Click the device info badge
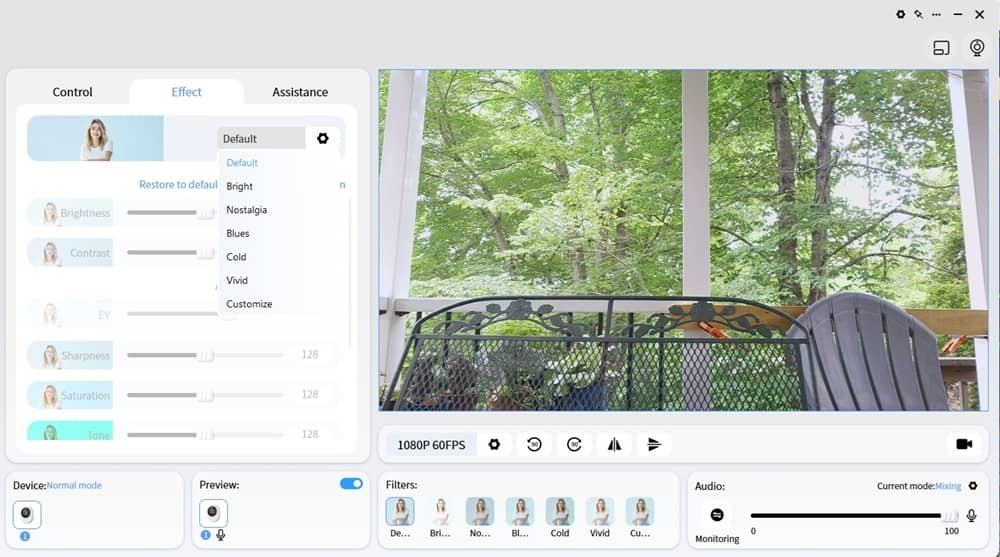This screenshot has height=557, width=1000. click(25, 537)
